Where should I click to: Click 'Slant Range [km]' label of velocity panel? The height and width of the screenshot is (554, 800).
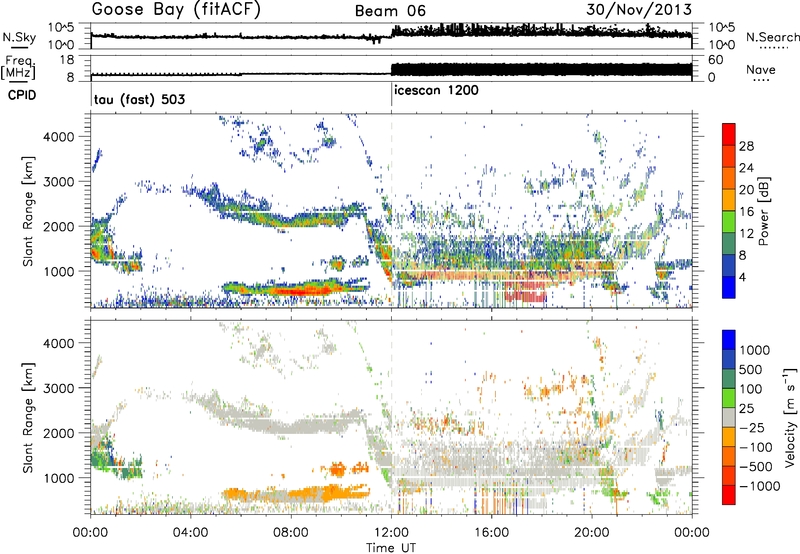coord(28,417)
